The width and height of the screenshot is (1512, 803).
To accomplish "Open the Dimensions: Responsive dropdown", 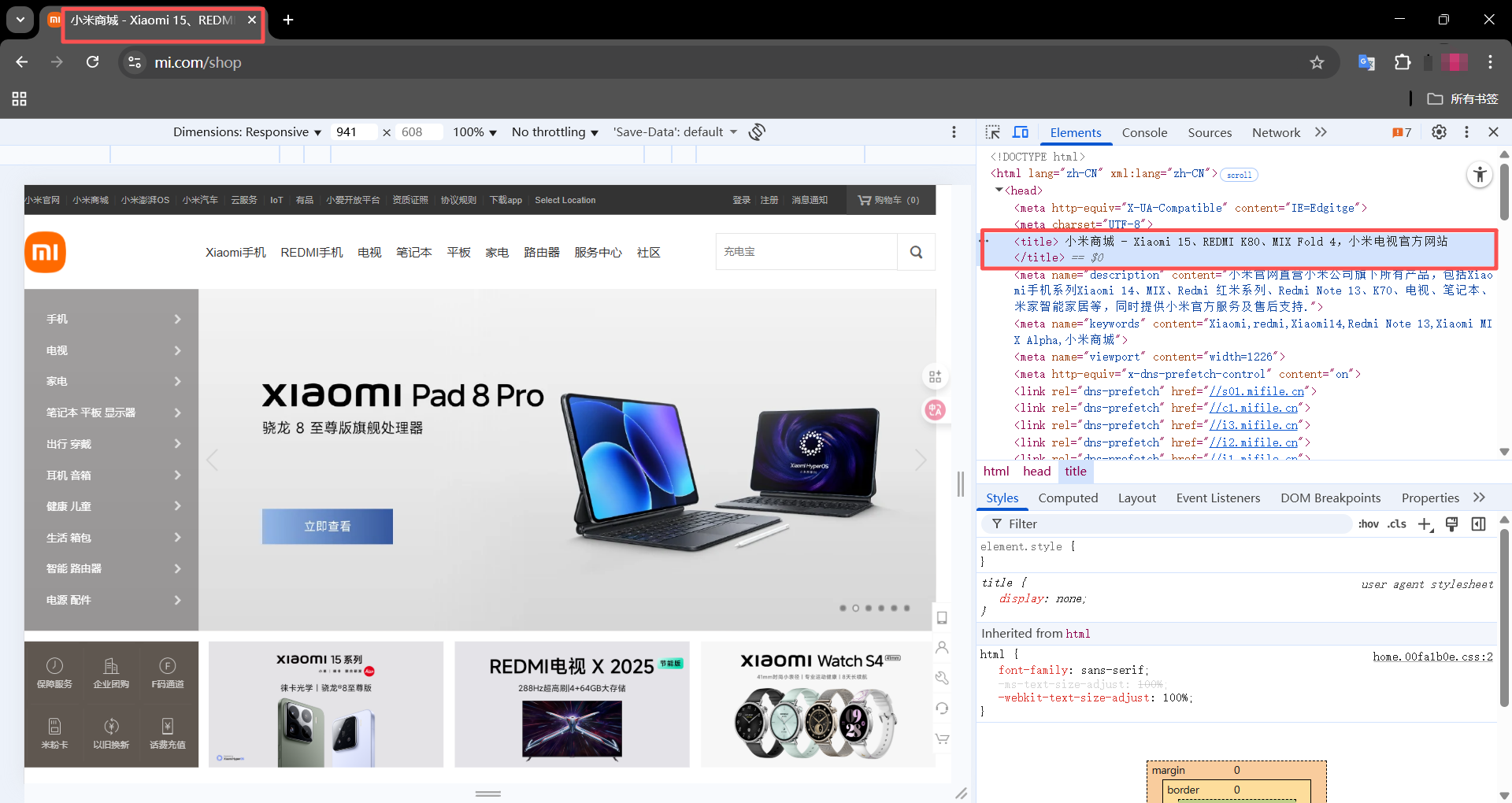I will pyautogui.click(x=246, y=132).
